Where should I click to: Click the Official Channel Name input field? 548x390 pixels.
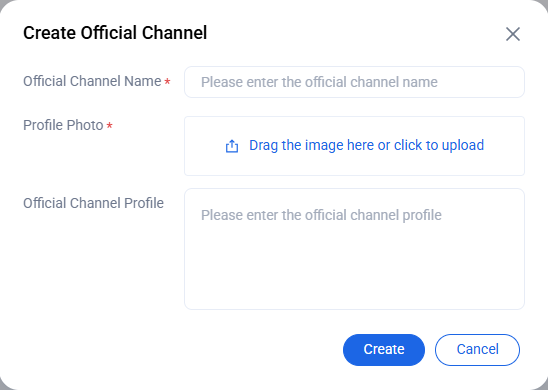(354, 82)
